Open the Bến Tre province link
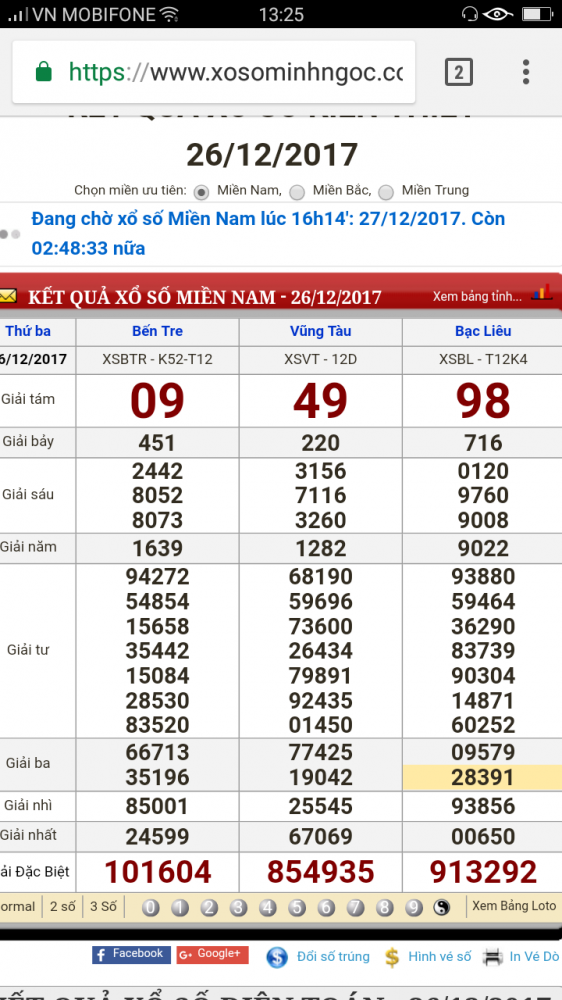The image size is (562, 1000). pyautogui.click(x=158, y=331)
